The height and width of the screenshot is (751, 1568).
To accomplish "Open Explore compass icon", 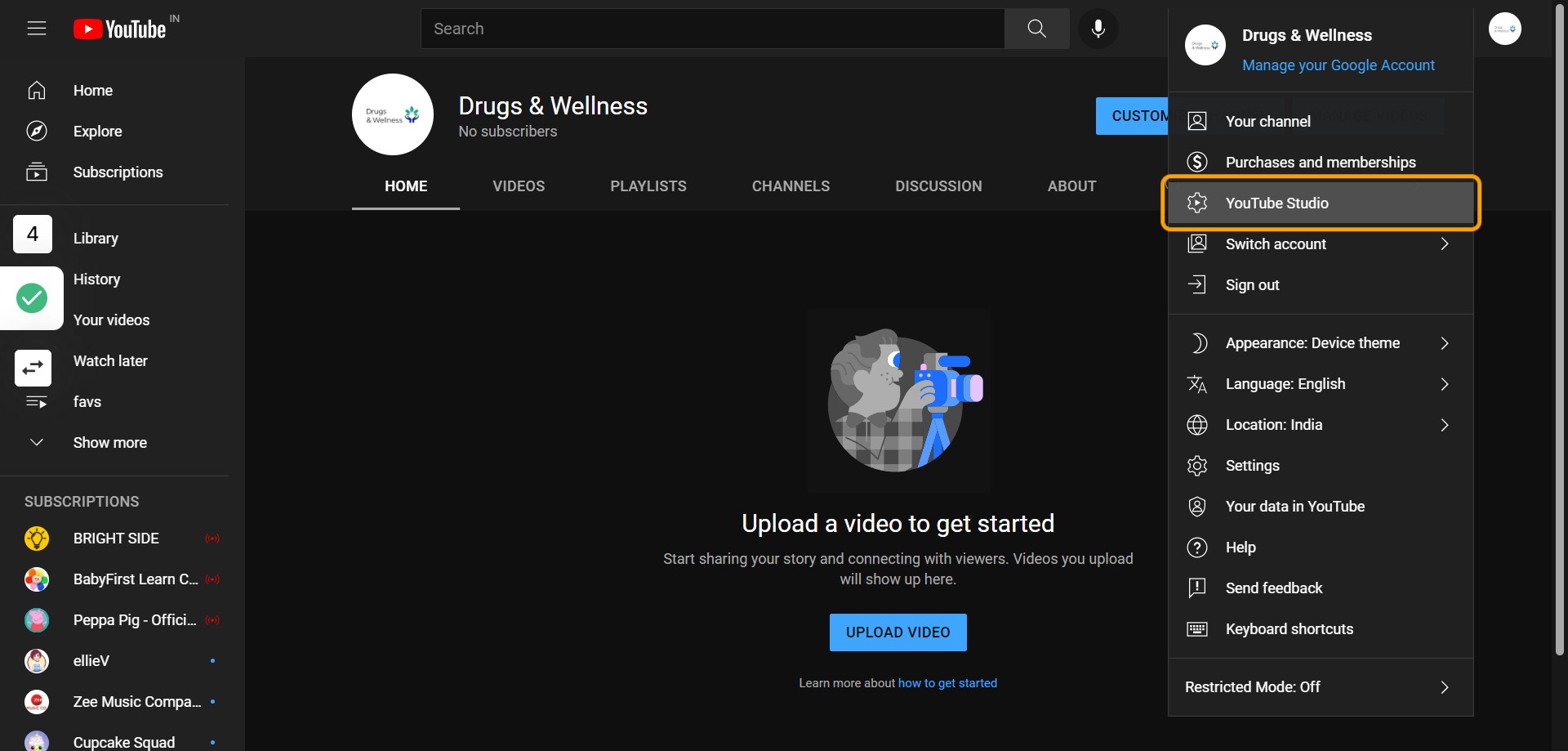I will (x=37, y=132).
